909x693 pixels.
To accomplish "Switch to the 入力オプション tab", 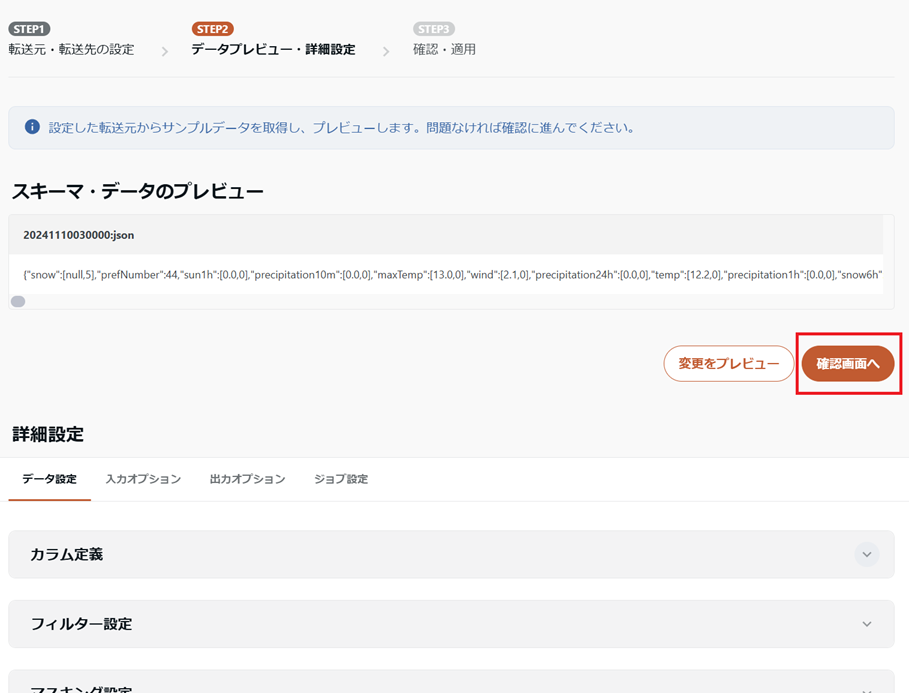I will tap(141, 479).
